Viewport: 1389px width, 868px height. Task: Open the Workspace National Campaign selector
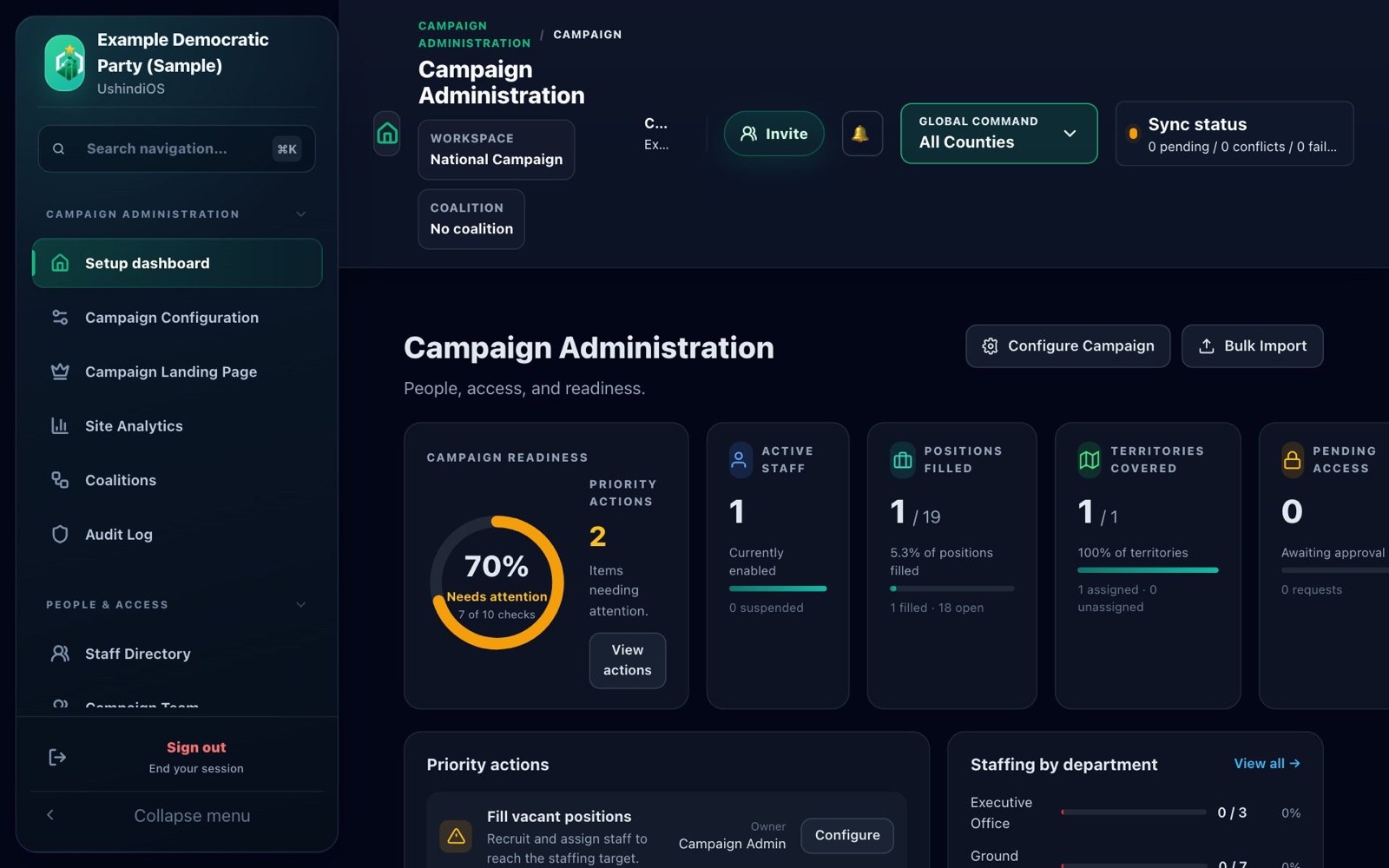pos(497,150)
